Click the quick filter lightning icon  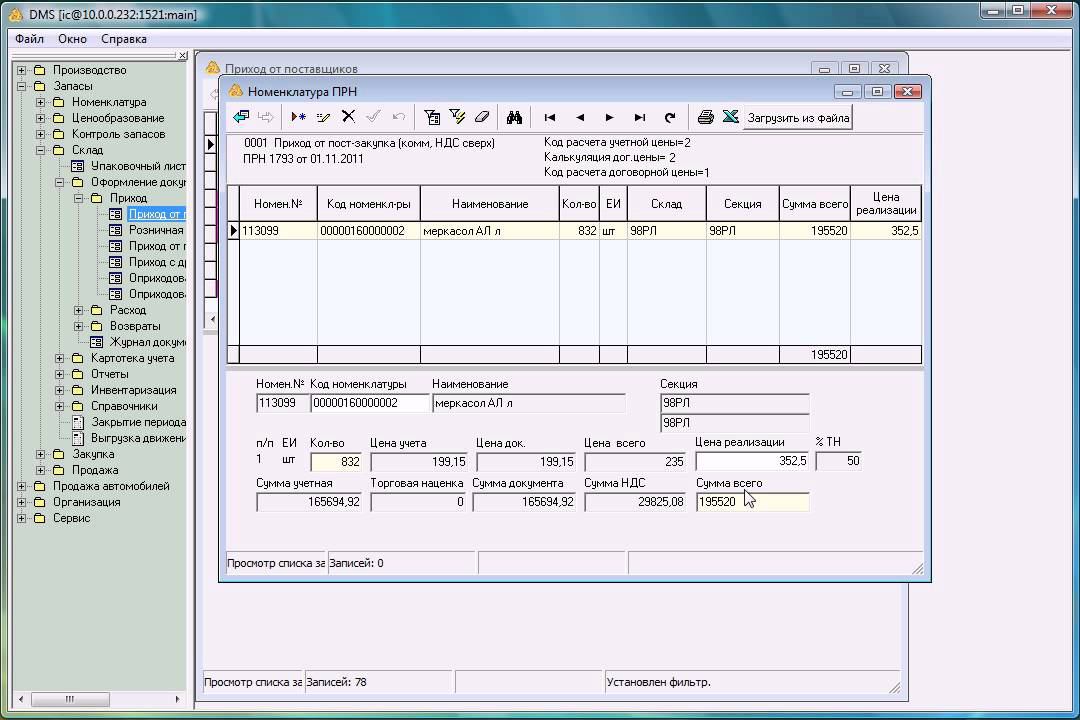(457, 117)
